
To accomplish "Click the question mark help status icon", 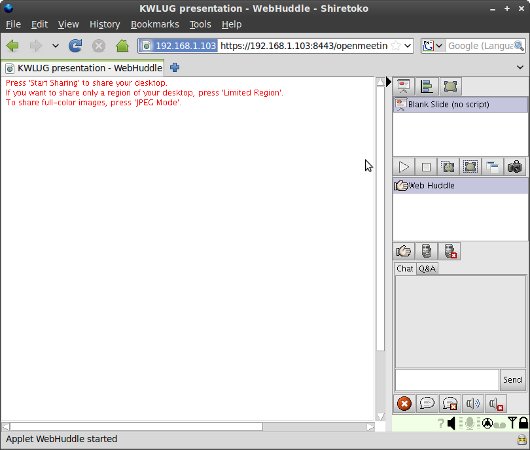I will [440, 423].
